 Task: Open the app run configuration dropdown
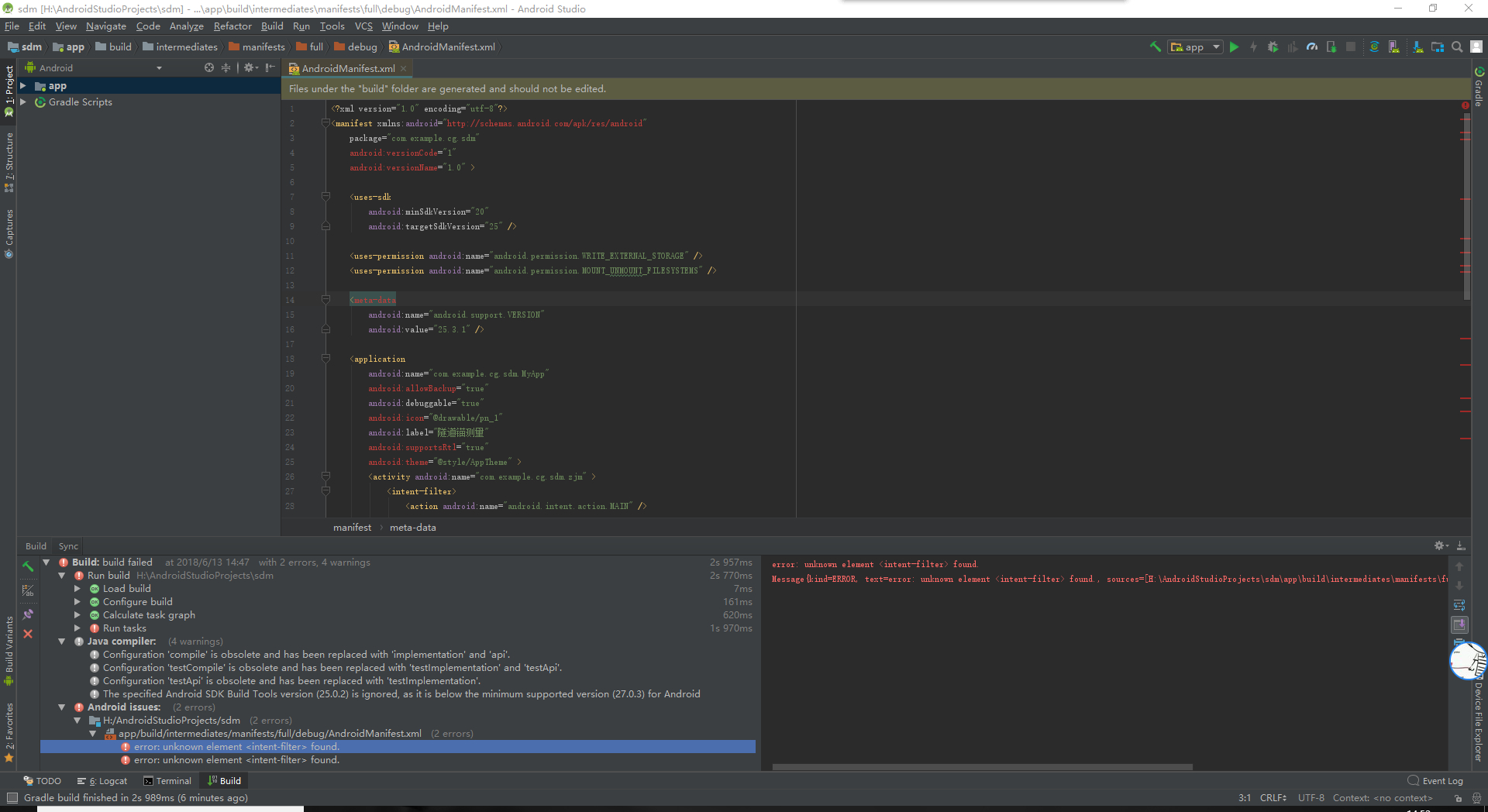click(x=1196, y=47)
